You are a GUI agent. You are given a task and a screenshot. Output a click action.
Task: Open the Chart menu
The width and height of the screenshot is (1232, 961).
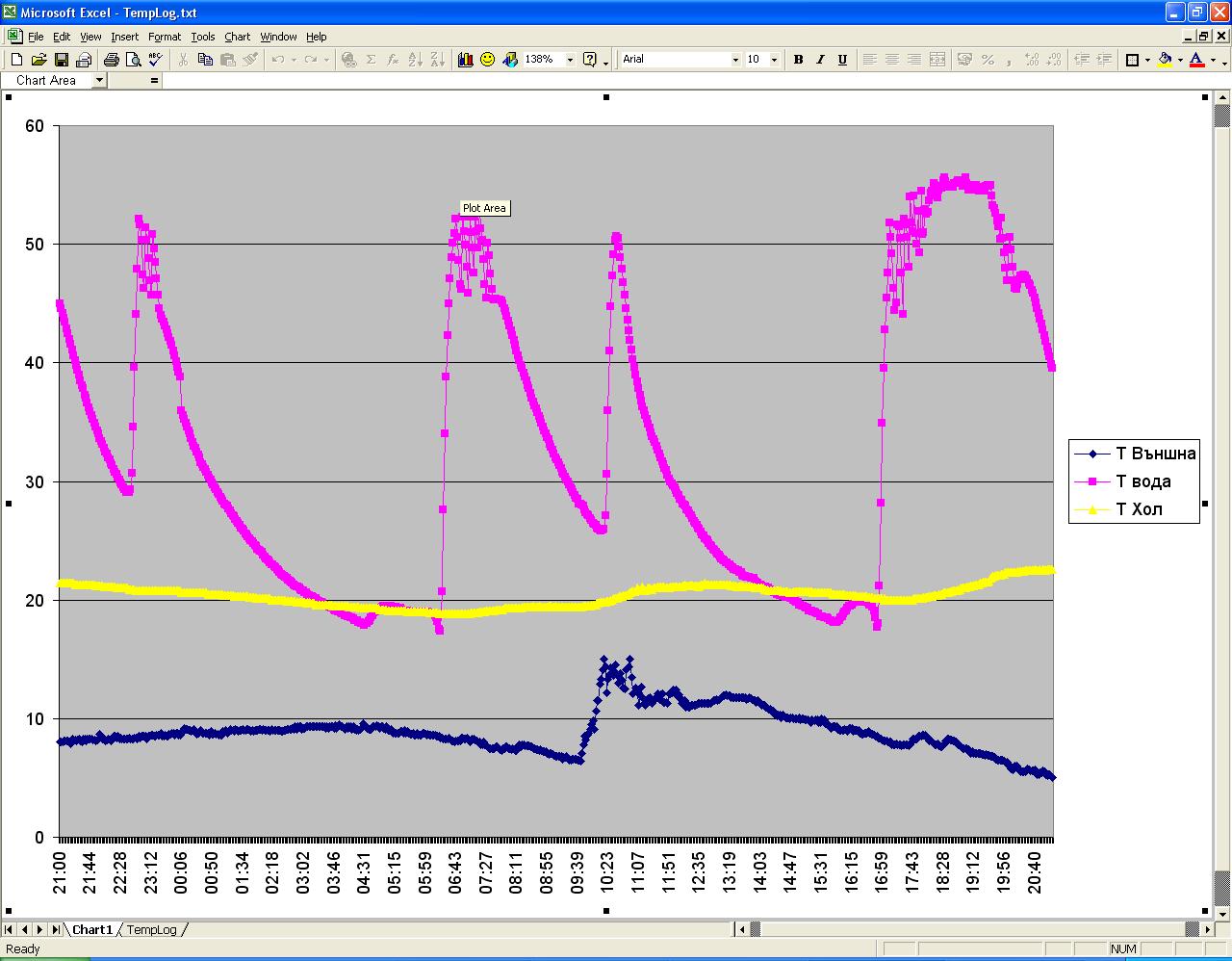pos(237,37)
